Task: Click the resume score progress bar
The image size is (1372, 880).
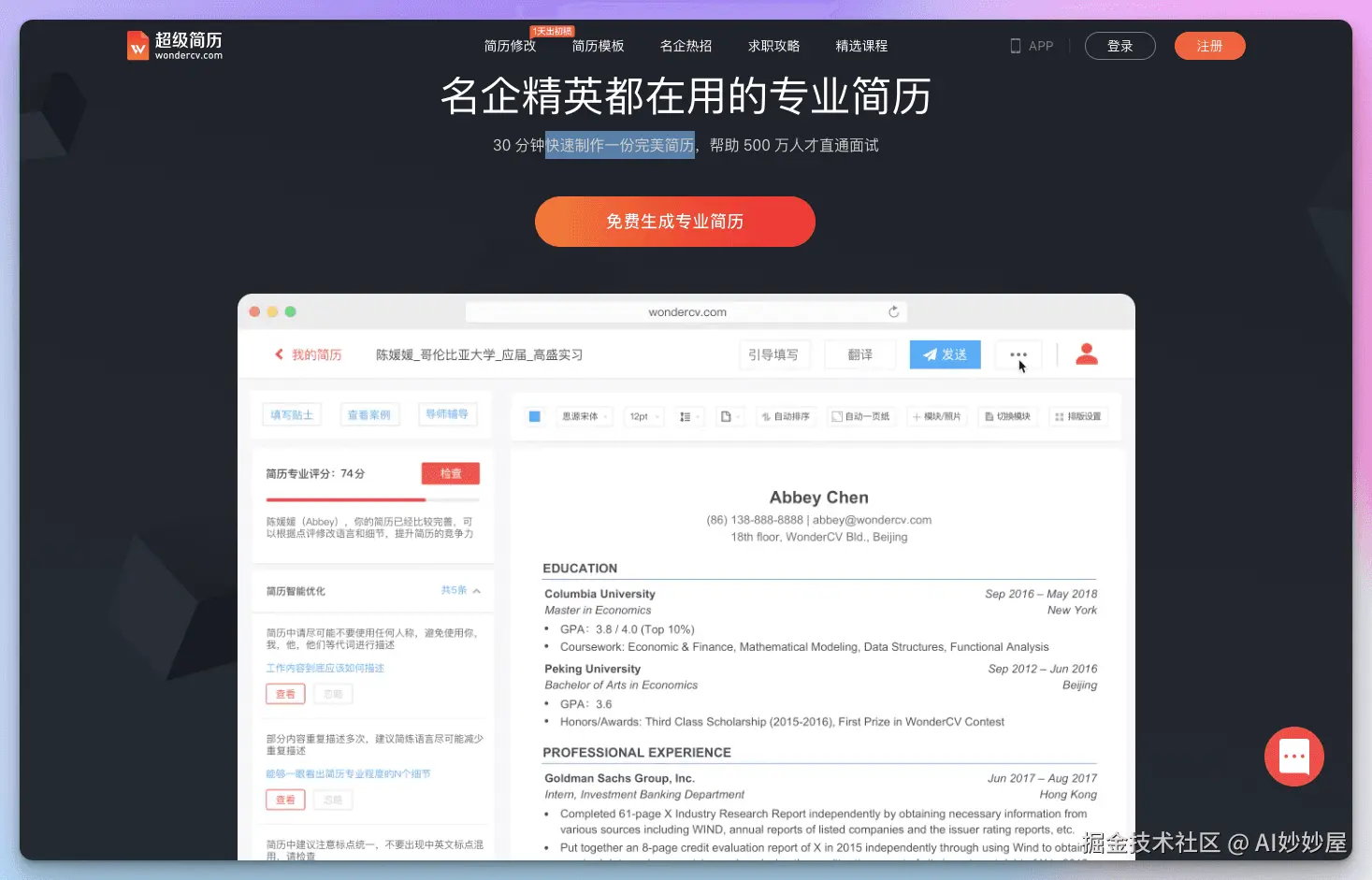Action: 372,500
